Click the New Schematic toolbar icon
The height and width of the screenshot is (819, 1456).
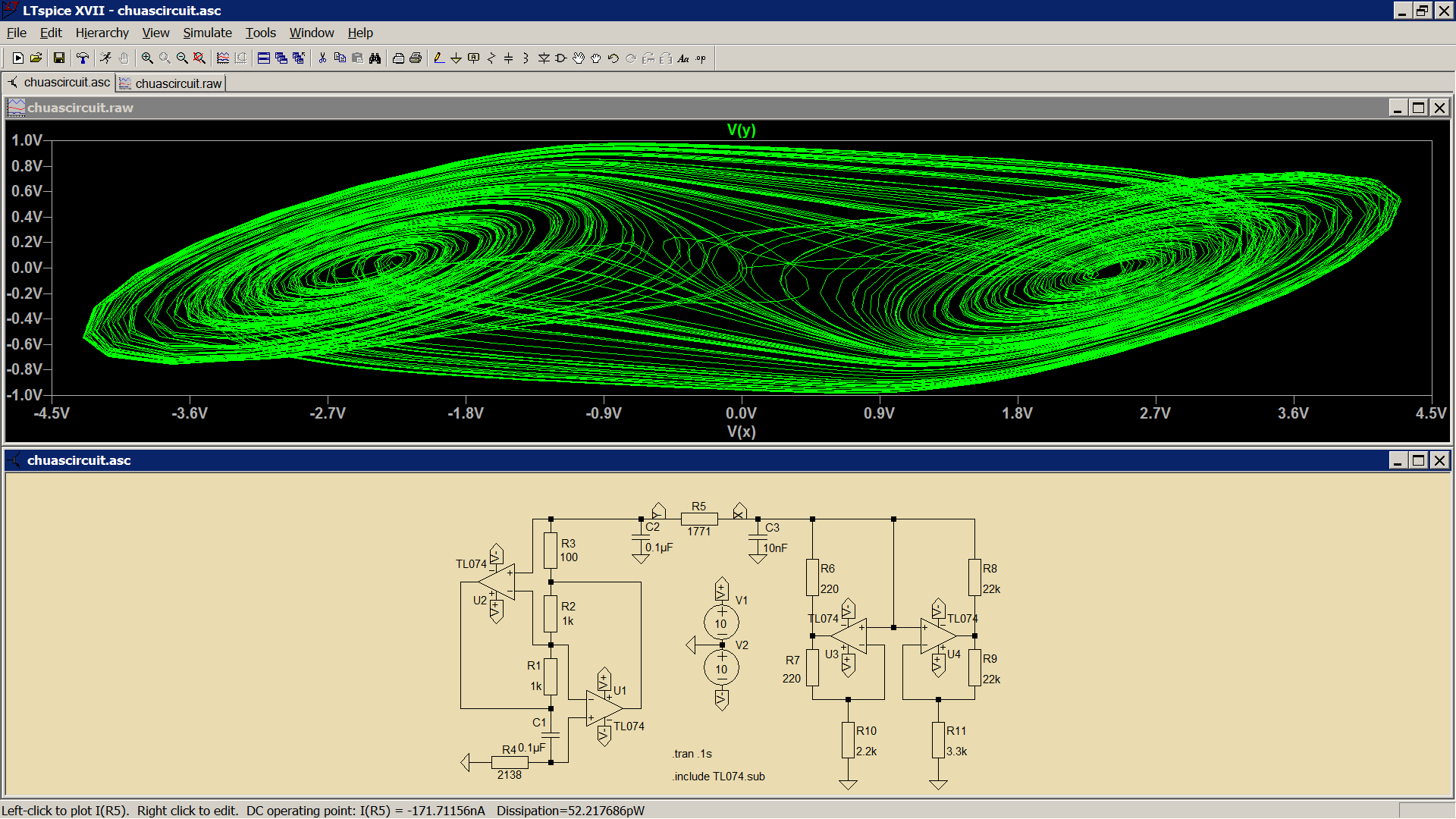tap(17, 58)
